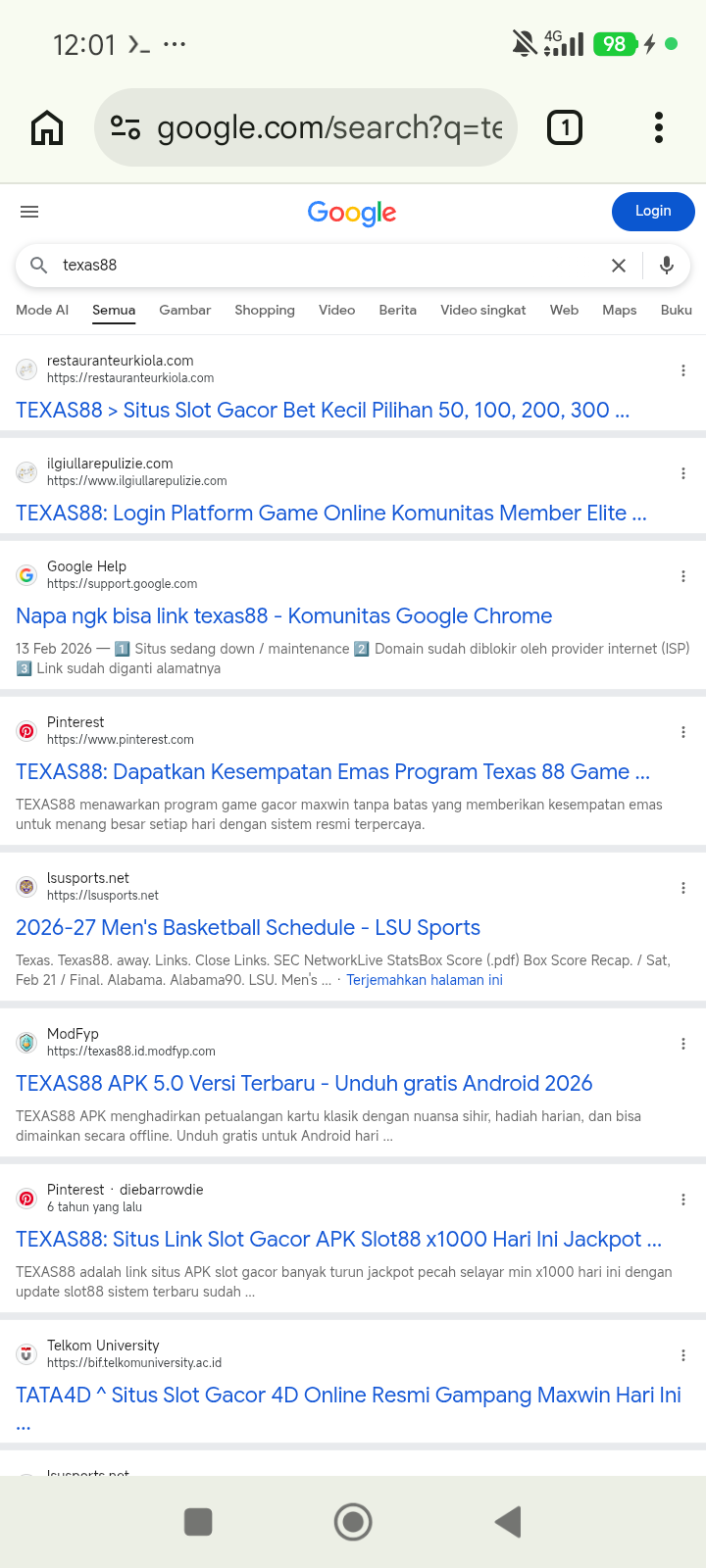Open Chrome three-dot overflow menu
Image resolution: width=706 pixels, height=1568 pixels.
coord(659,127)
